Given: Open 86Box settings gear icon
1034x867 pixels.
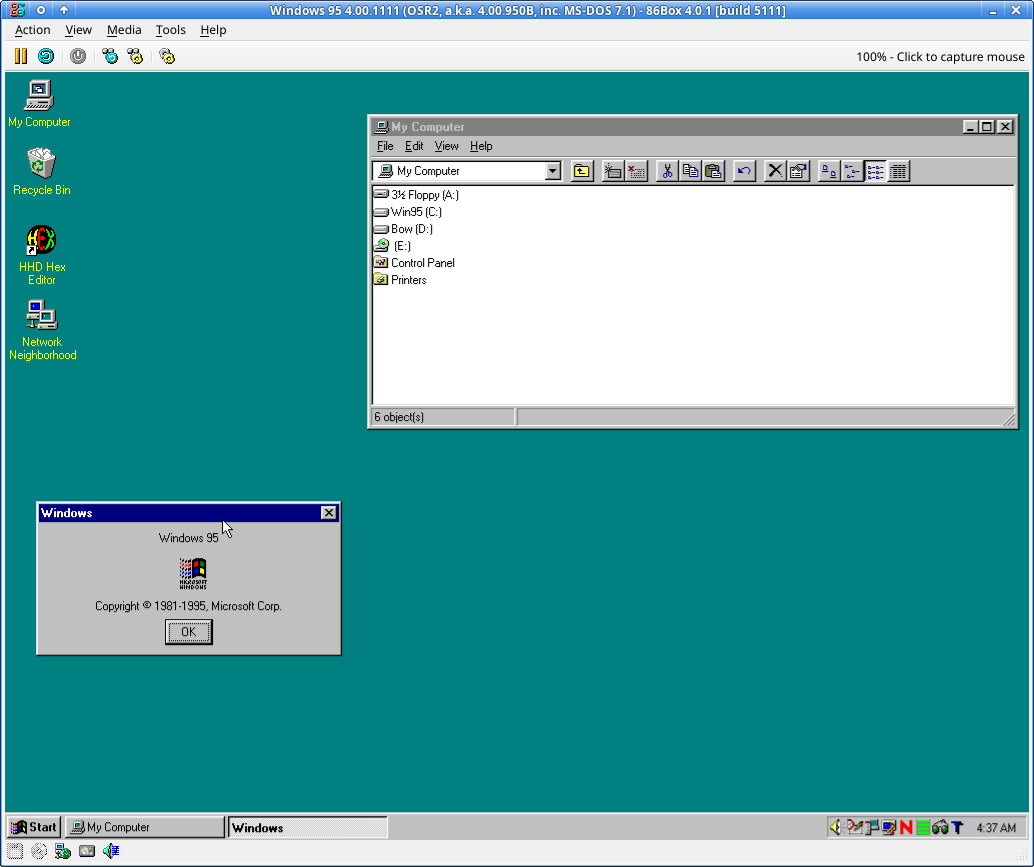Looking at the screenshot, I should [167, 56].
